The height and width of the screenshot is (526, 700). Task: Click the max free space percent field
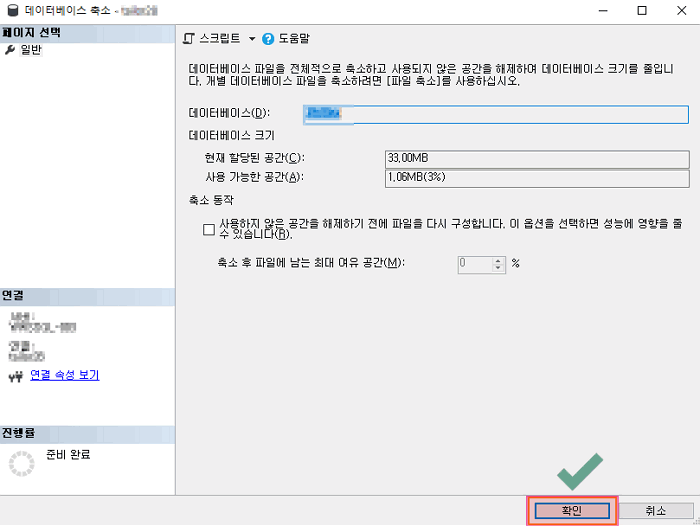pos(475,264)
